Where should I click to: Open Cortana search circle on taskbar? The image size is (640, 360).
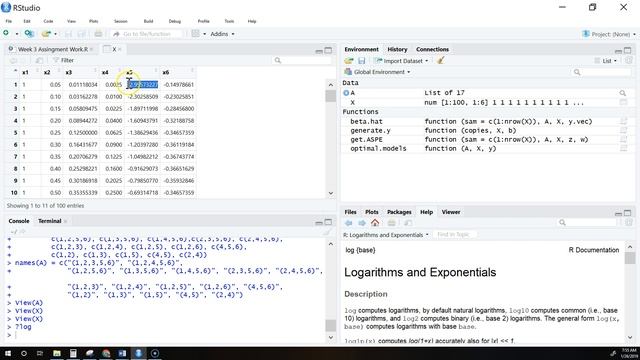pyautogui.click(x=24, y=353)
